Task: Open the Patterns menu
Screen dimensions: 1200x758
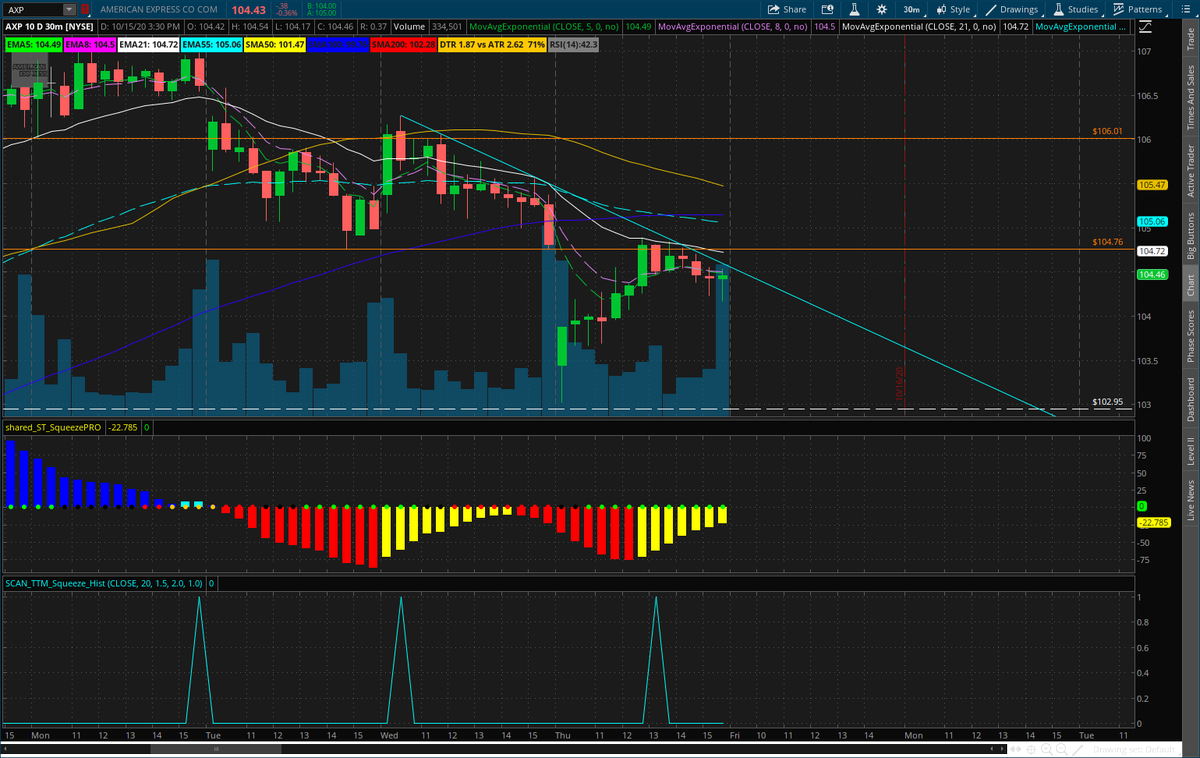Action: (1137, 9)
